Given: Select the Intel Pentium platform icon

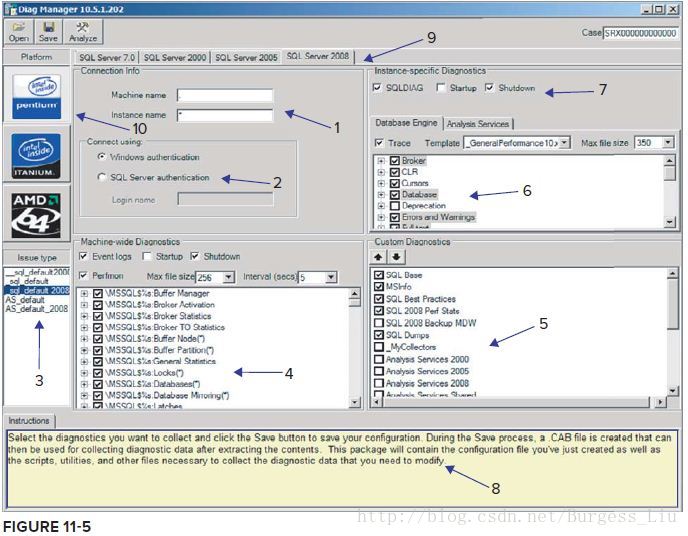Looking at the screenshot, I should (x=36, y=96).
